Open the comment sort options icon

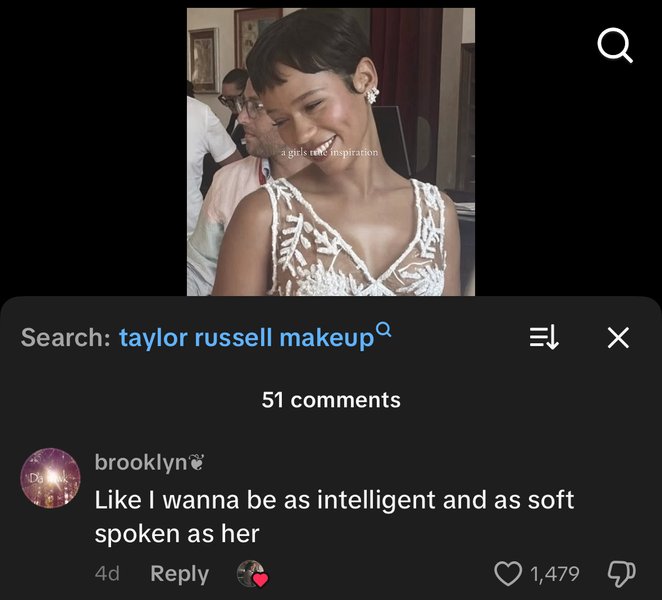coord(542,338)
